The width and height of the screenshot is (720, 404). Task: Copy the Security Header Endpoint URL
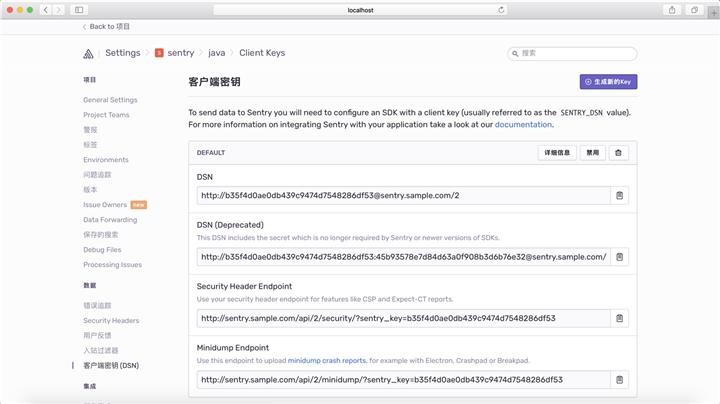[619, 318]
